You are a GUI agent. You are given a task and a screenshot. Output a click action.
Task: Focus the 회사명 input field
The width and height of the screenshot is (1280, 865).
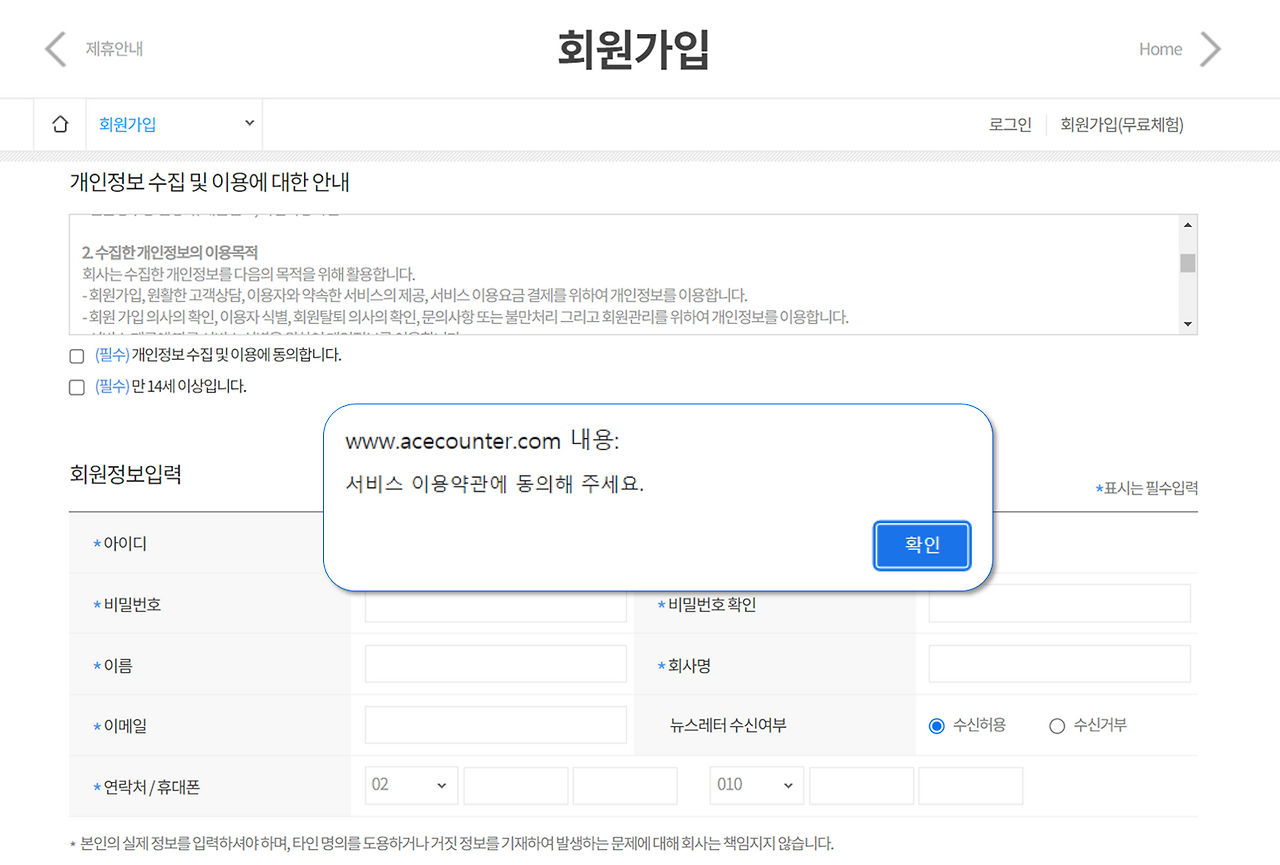tap(1060, 664)
